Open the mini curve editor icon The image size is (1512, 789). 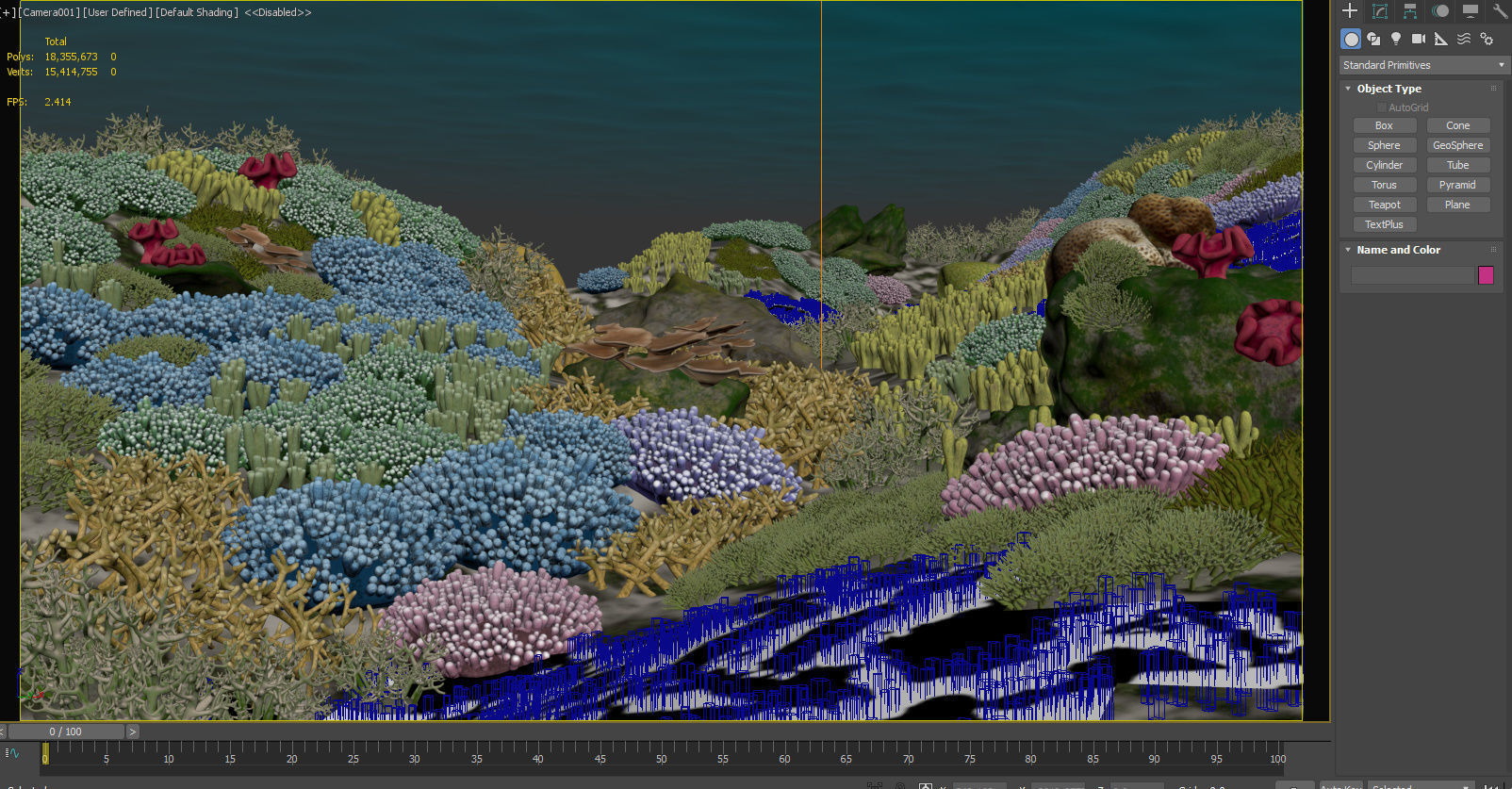click(12, 753)
